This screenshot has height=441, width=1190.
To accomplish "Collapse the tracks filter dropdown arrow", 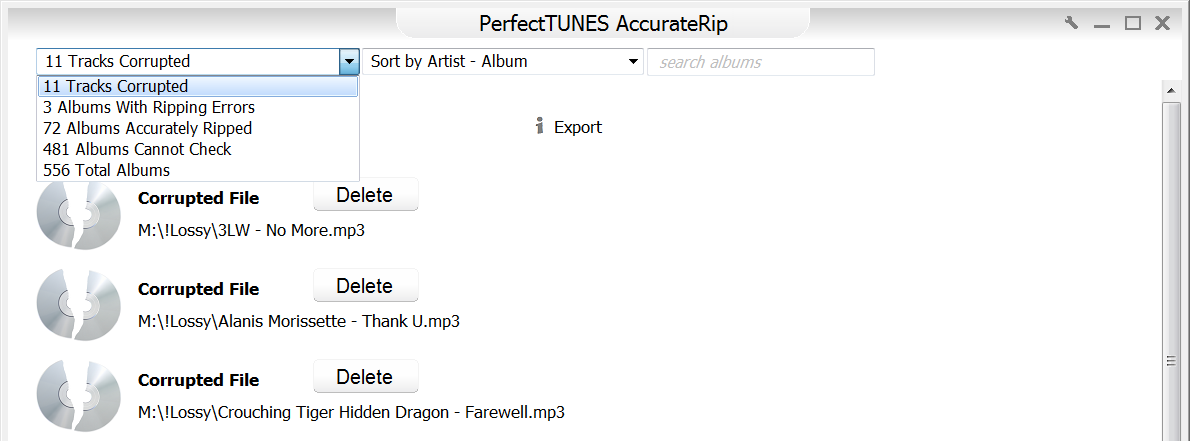I will (349, 62).
